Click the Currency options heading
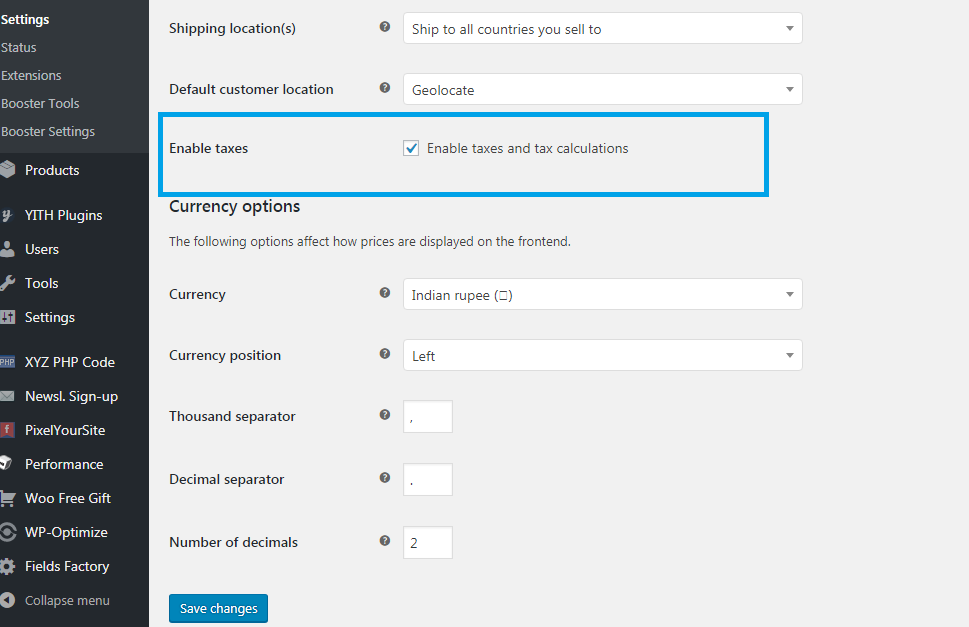The image size is (969, 627). click(x=235, y=206)
